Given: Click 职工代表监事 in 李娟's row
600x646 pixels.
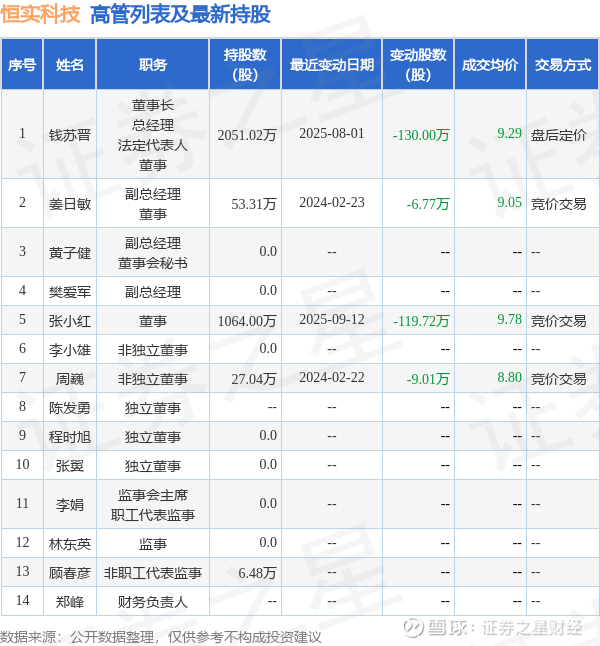Looking at the screenshot, I should (153, 515).
